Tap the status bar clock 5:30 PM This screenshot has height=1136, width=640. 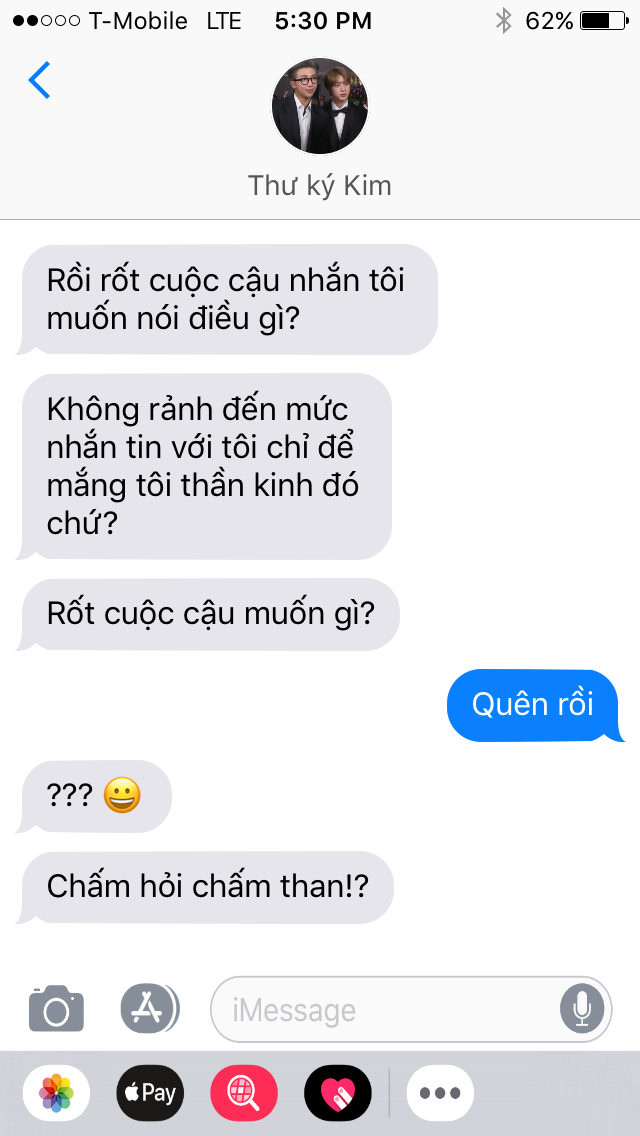pos(323,21)
